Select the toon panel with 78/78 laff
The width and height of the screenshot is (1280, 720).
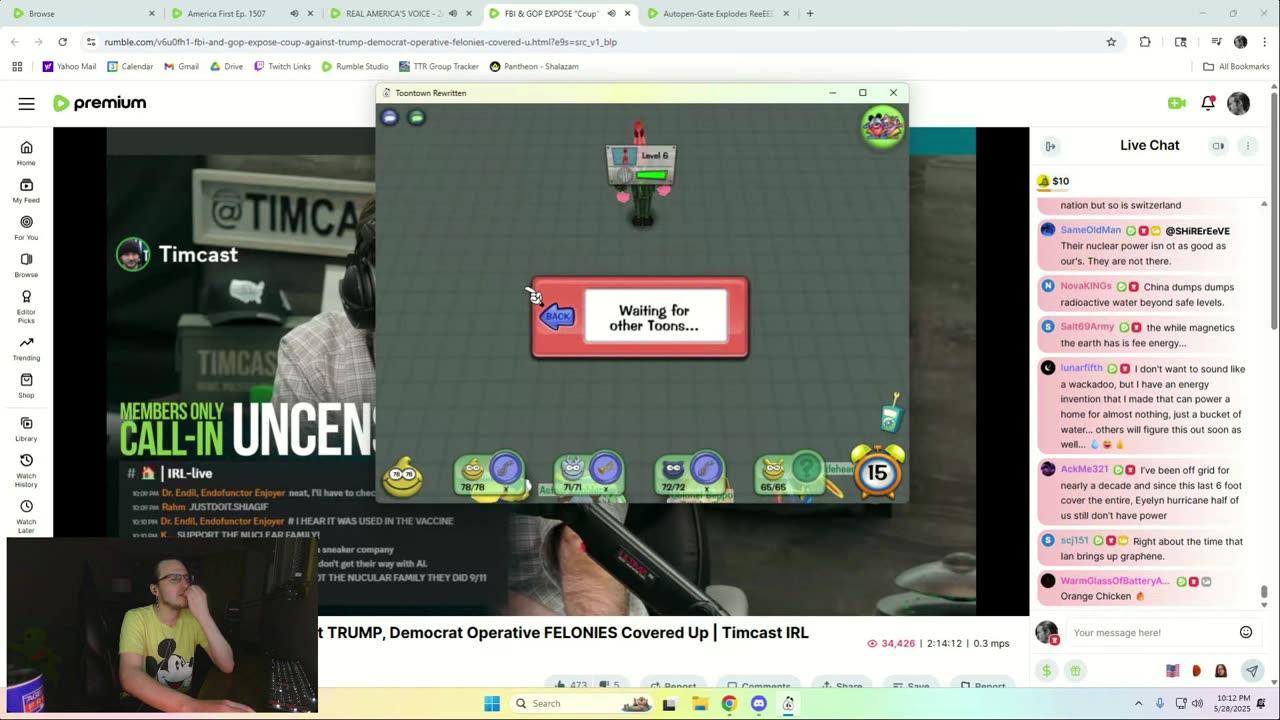(x=489, y=474)
